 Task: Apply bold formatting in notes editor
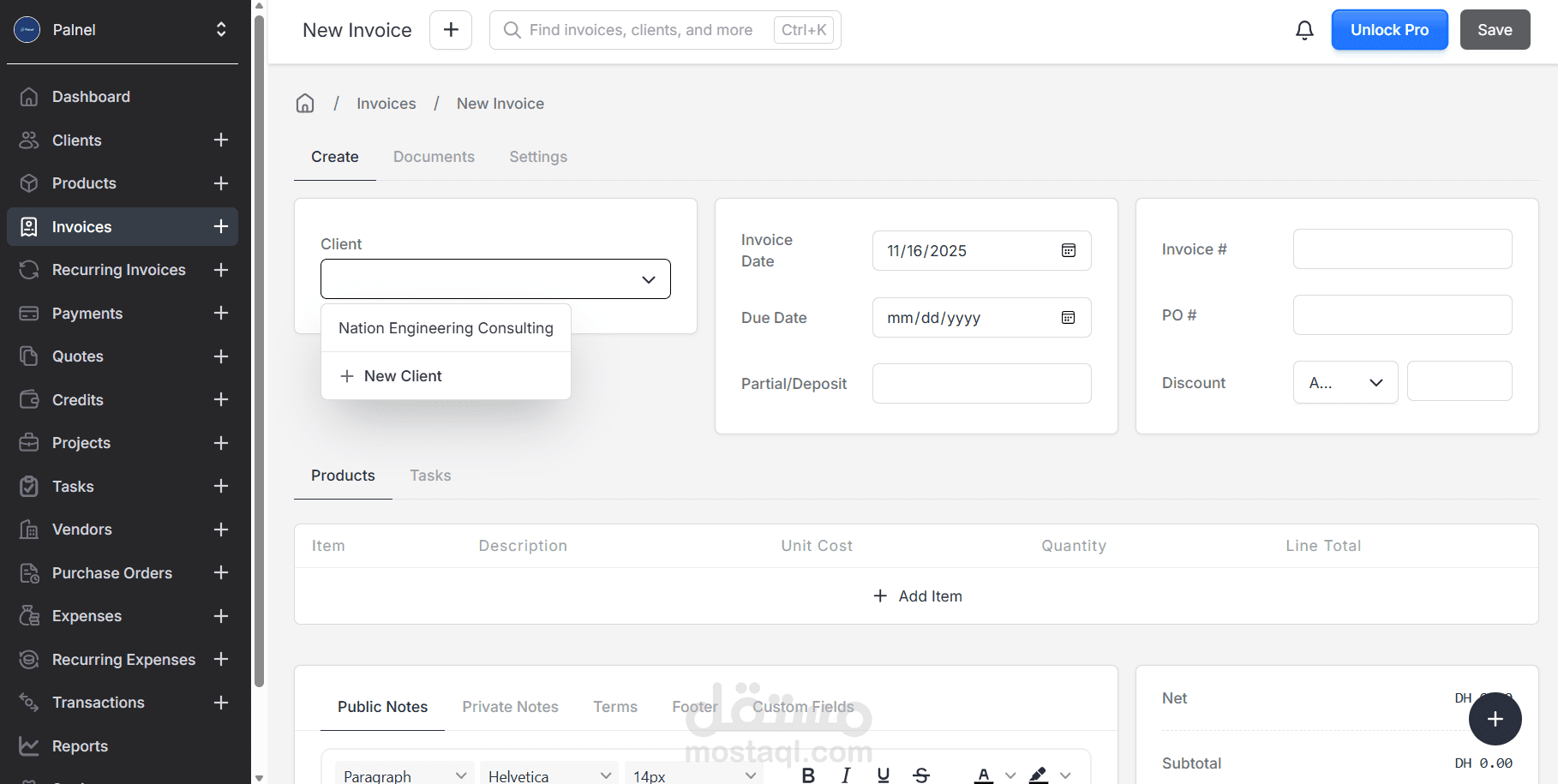[x=808, y=775]
